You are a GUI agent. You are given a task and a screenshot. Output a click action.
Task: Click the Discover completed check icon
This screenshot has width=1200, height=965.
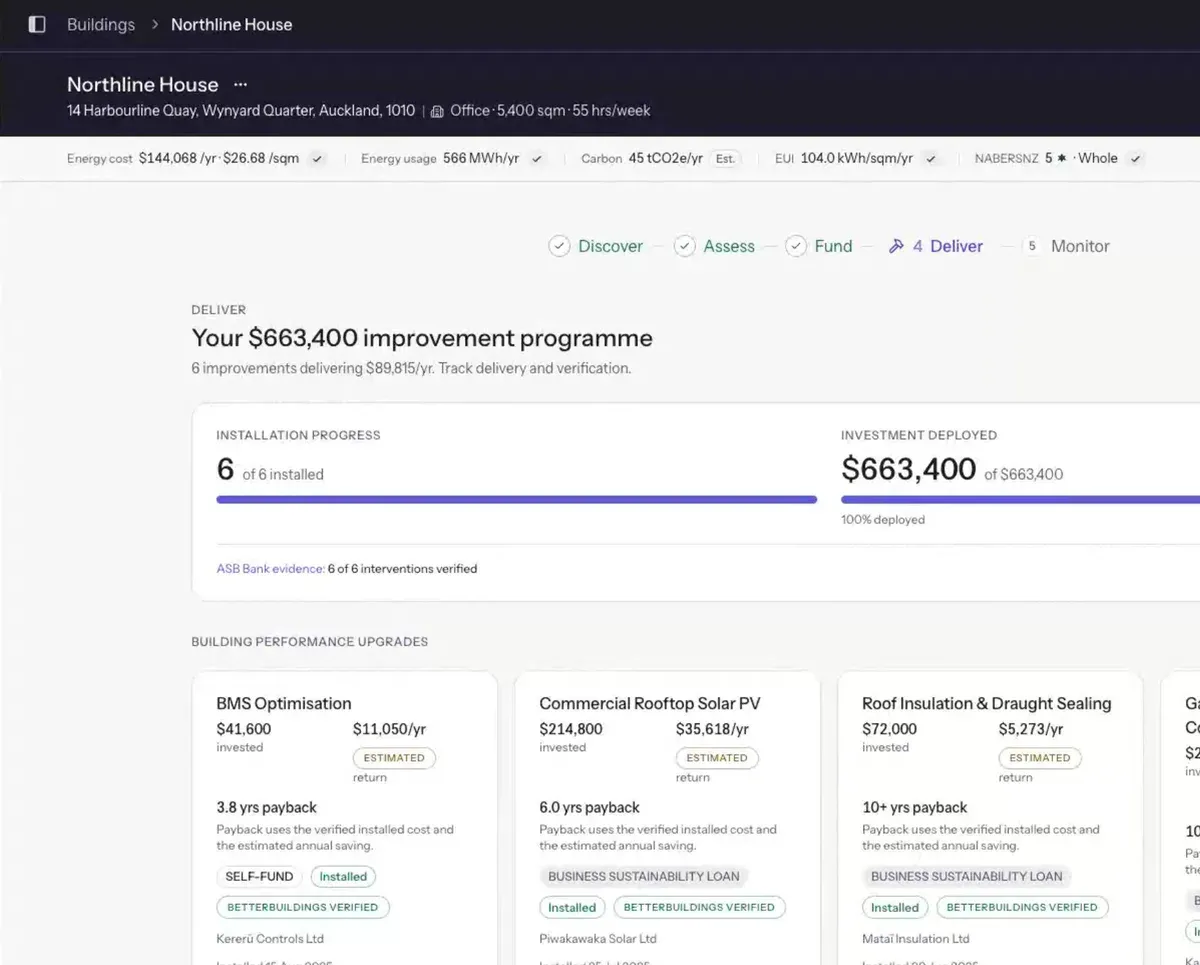(559, 246)
